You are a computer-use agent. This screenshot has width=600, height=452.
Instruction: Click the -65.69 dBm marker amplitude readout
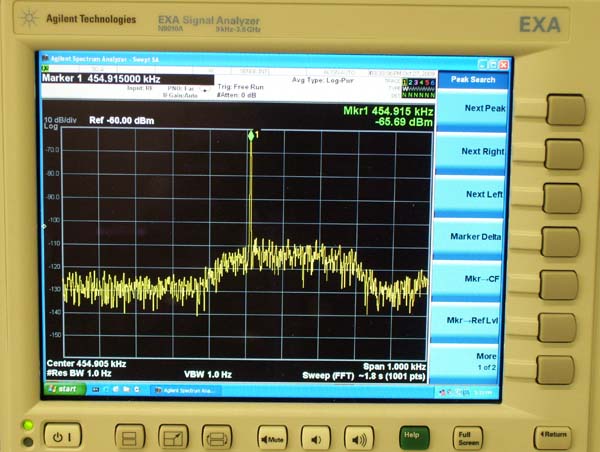(404, 122)
